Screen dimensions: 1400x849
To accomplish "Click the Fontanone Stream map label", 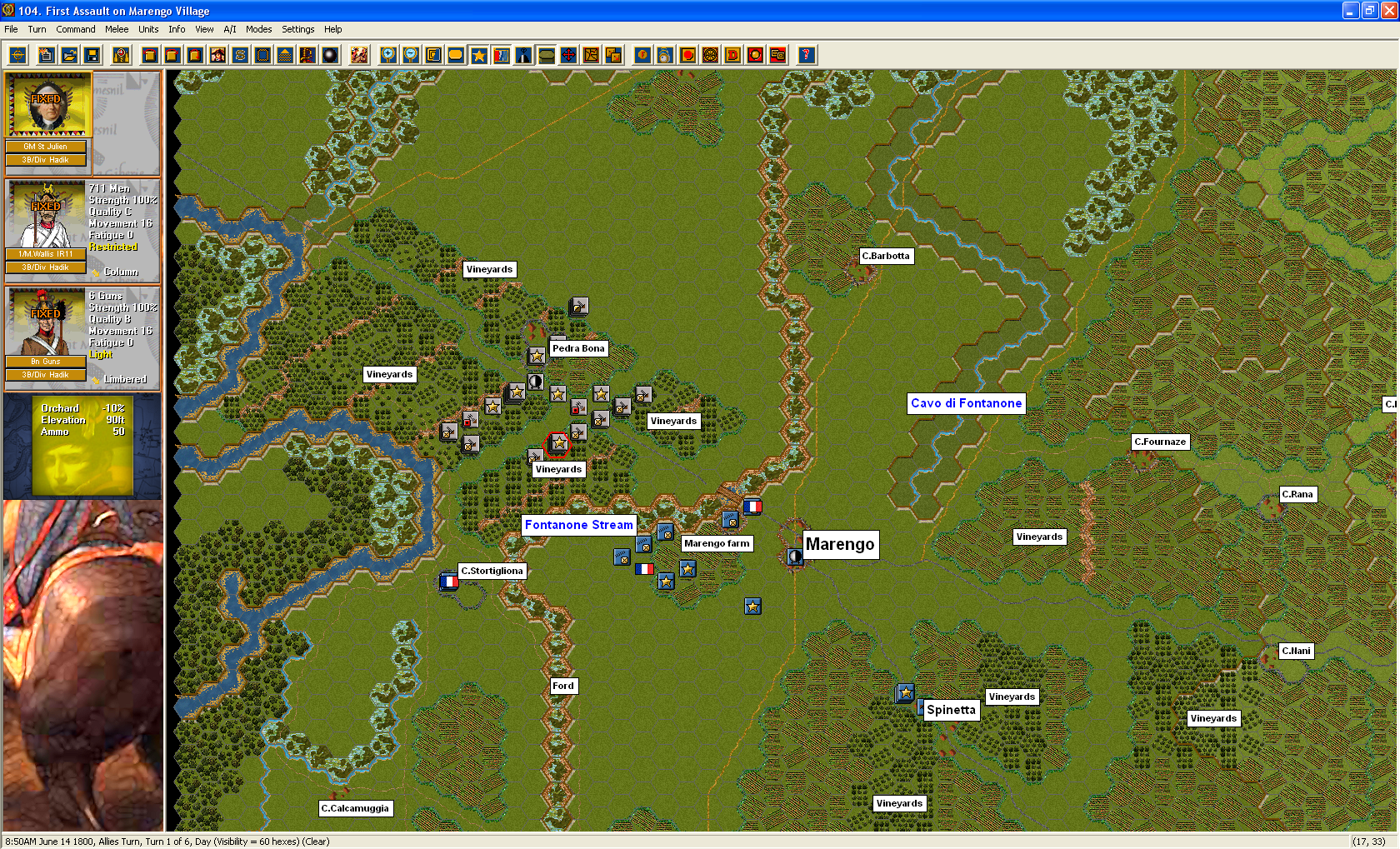I will pyautogui.click(x=579, y=525).
